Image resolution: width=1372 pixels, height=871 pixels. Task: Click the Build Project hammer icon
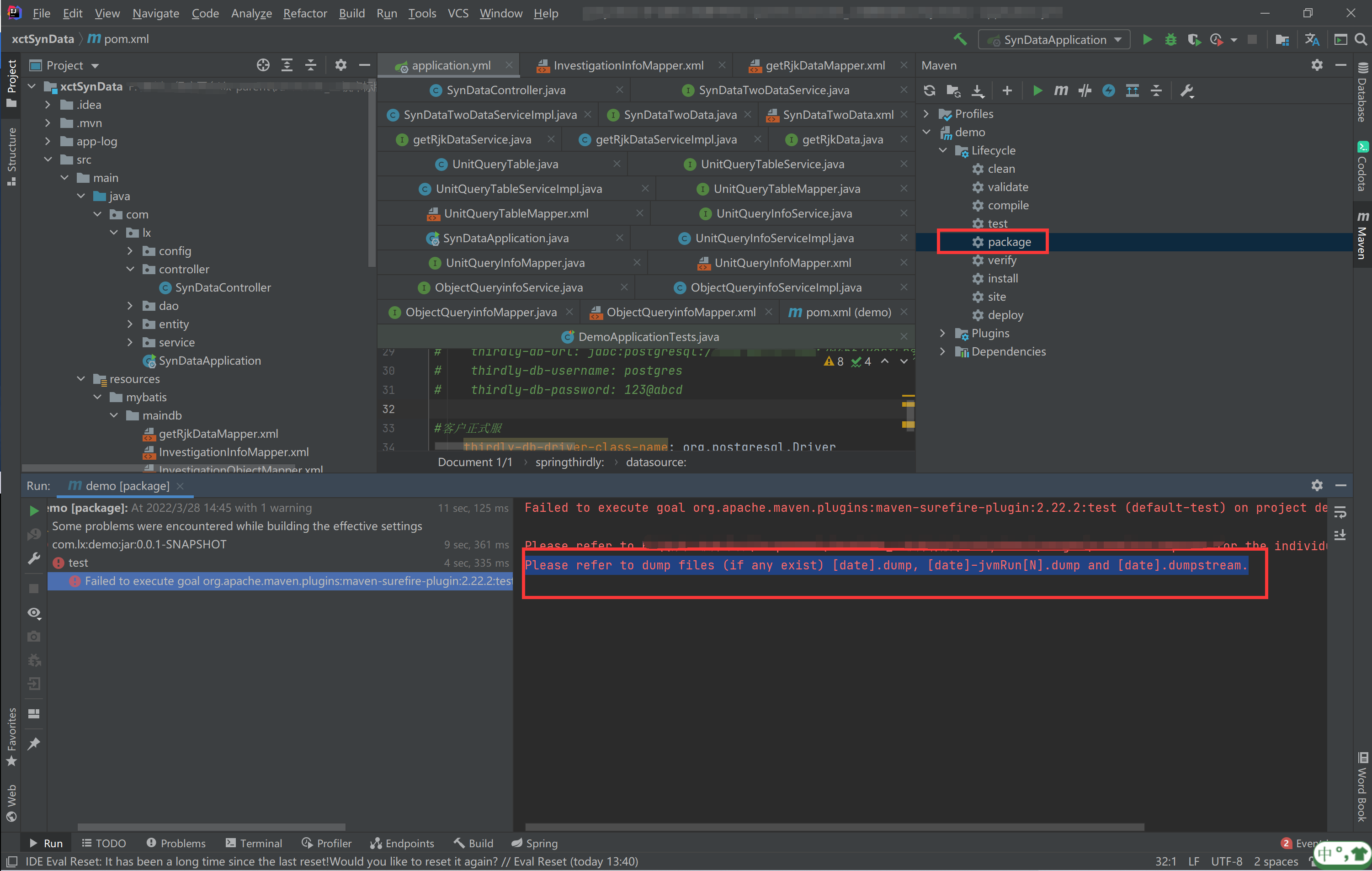pos(960,39)
